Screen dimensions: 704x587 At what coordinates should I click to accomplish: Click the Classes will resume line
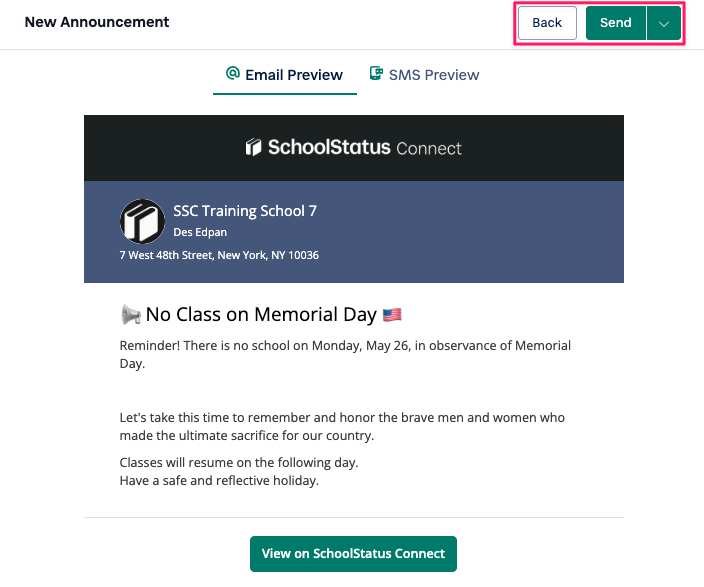tap(239, 463)
